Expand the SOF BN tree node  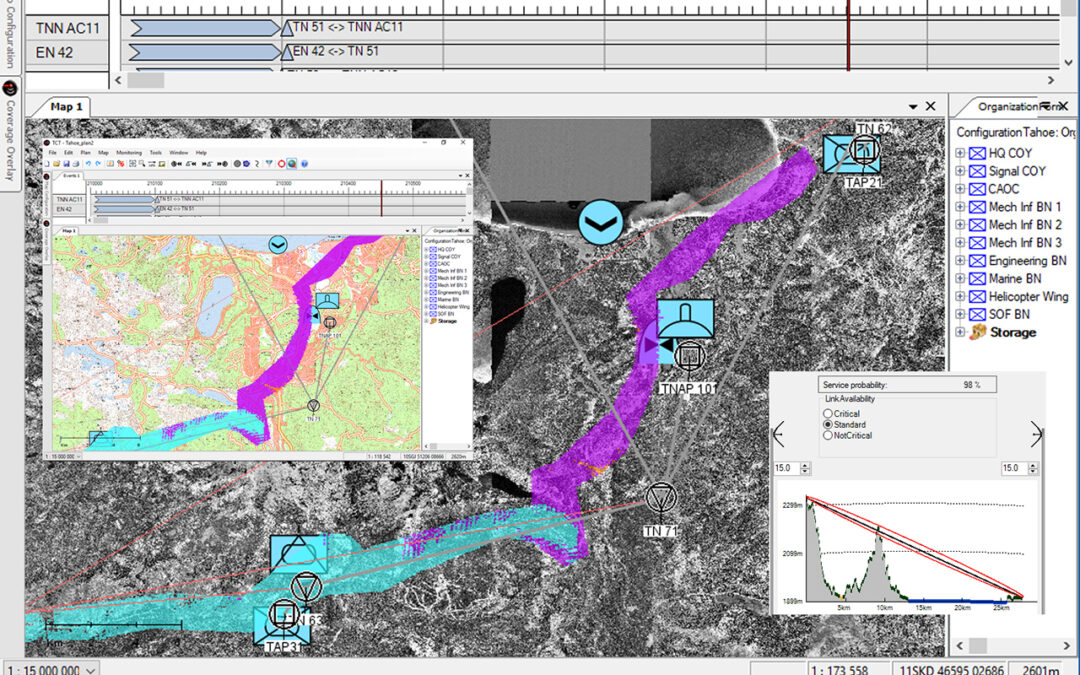pos(960,314)
